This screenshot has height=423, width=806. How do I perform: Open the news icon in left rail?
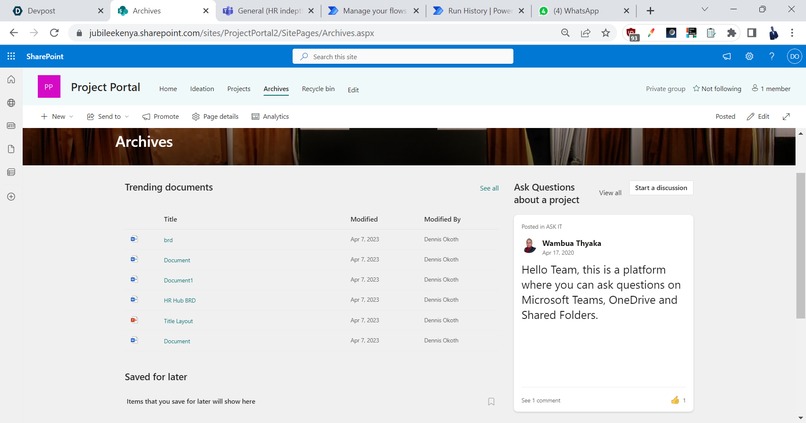point(11,125)
